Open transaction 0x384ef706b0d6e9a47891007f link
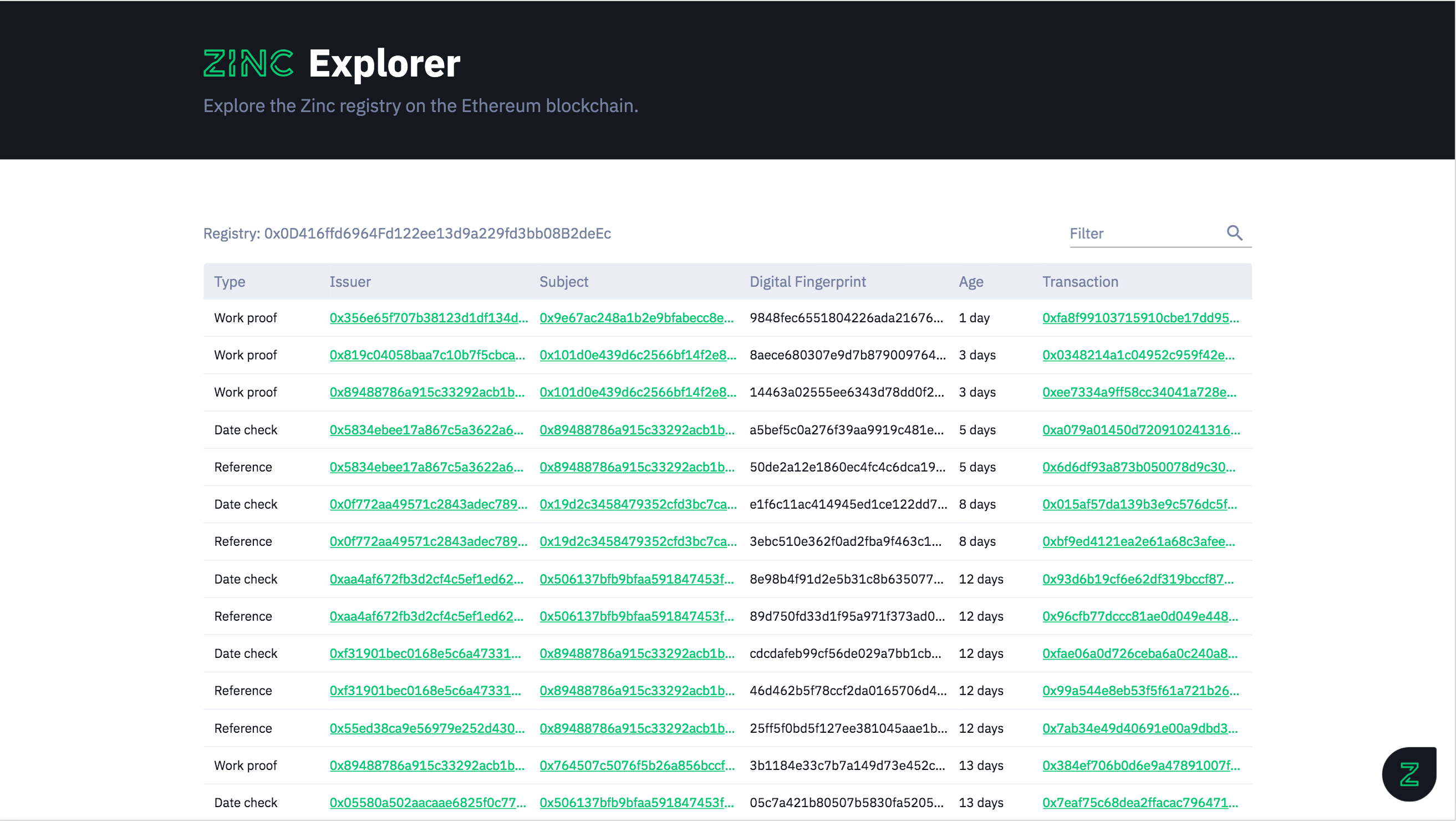The image size is (1456, 821). tap(1141, 766)
